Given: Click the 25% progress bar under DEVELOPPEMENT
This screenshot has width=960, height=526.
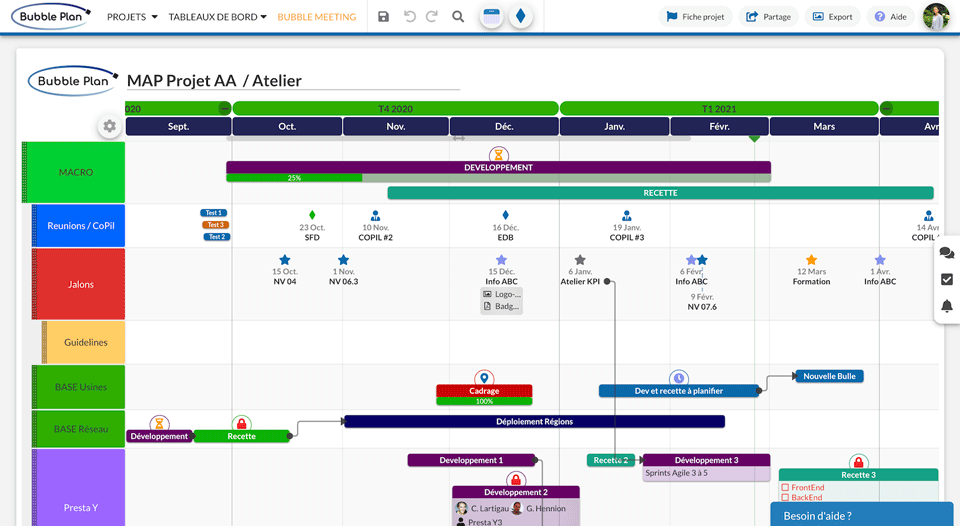Looking at the screenshot, I should click(x=294, y=178).
